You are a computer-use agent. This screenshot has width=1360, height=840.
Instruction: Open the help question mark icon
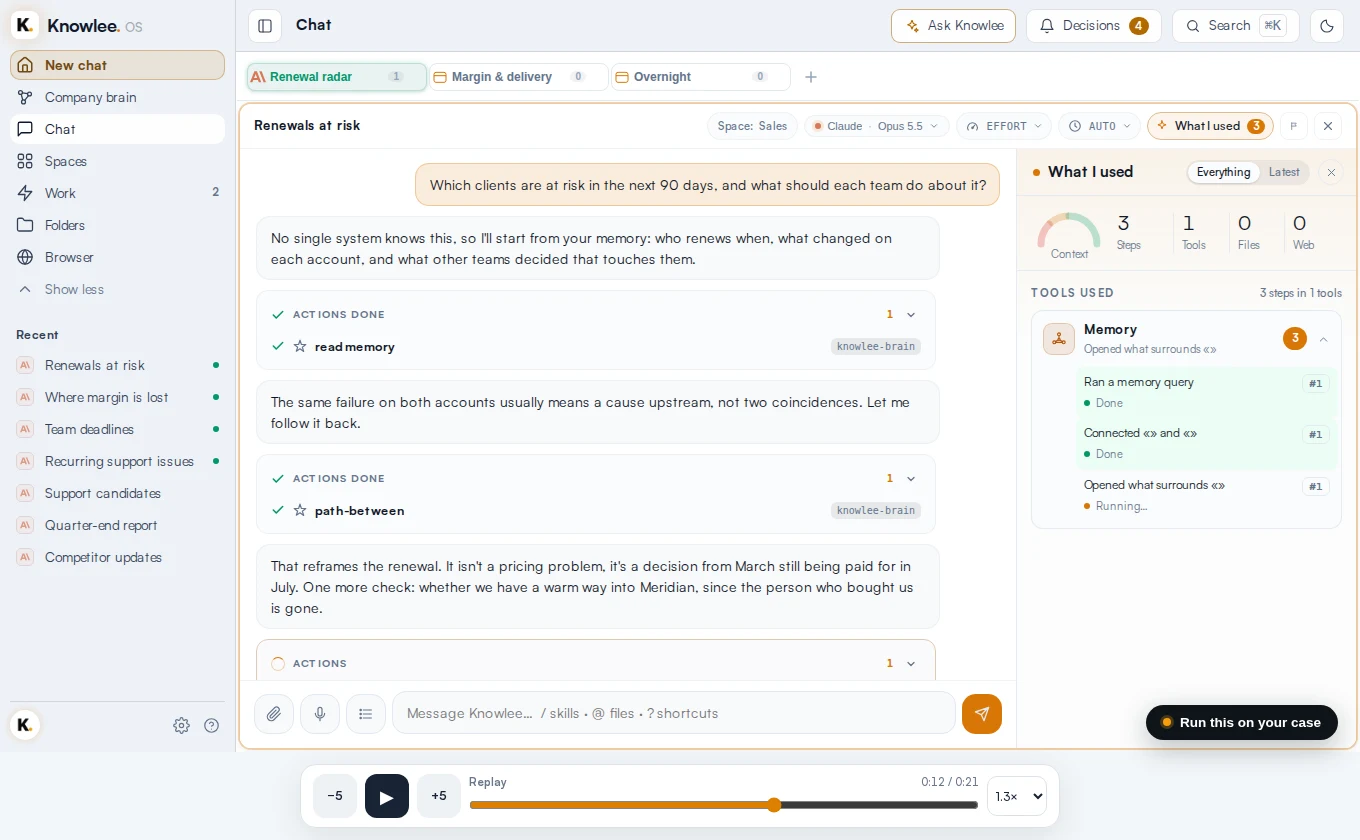tap(212, 726)
